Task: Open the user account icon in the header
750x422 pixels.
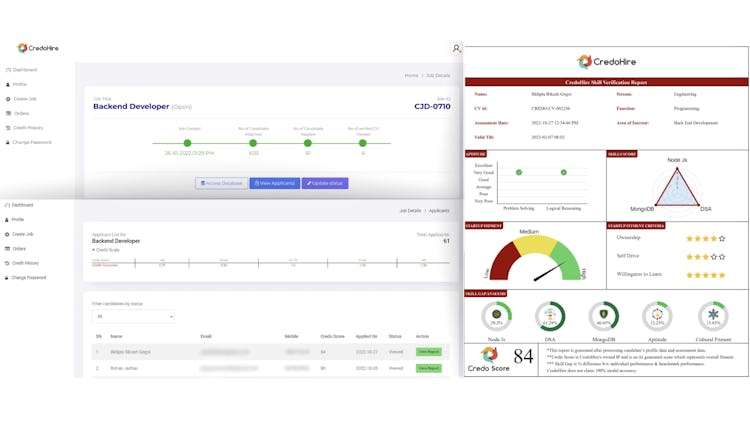Action: pyautogui.click(x=456, y=48)
